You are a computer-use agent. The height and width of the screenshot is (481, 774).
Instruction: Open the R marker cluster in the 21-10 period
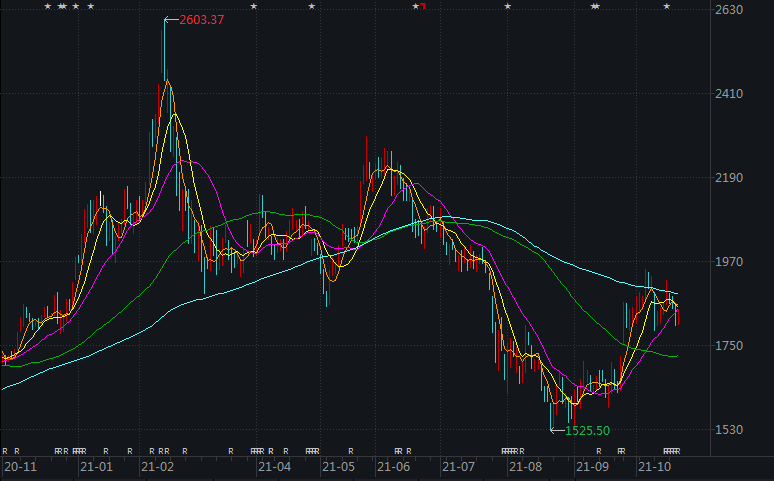coord(671,451)
